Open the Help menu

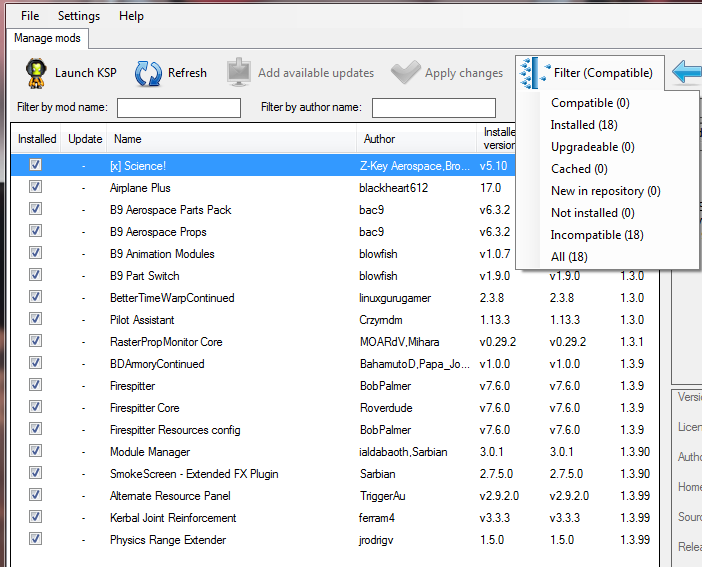click(x=131, y=16)
